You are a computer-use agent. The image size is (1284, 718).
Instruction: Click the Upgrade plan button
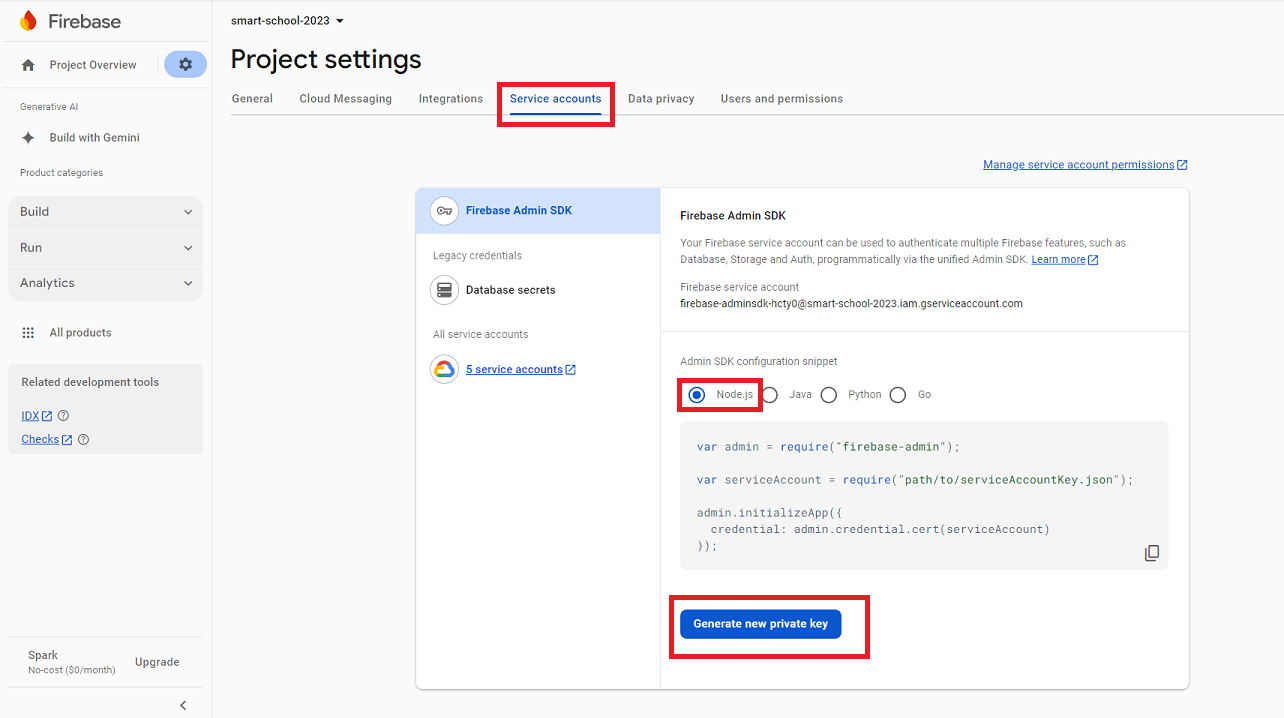pyautogui.click(x=157, y=662)
